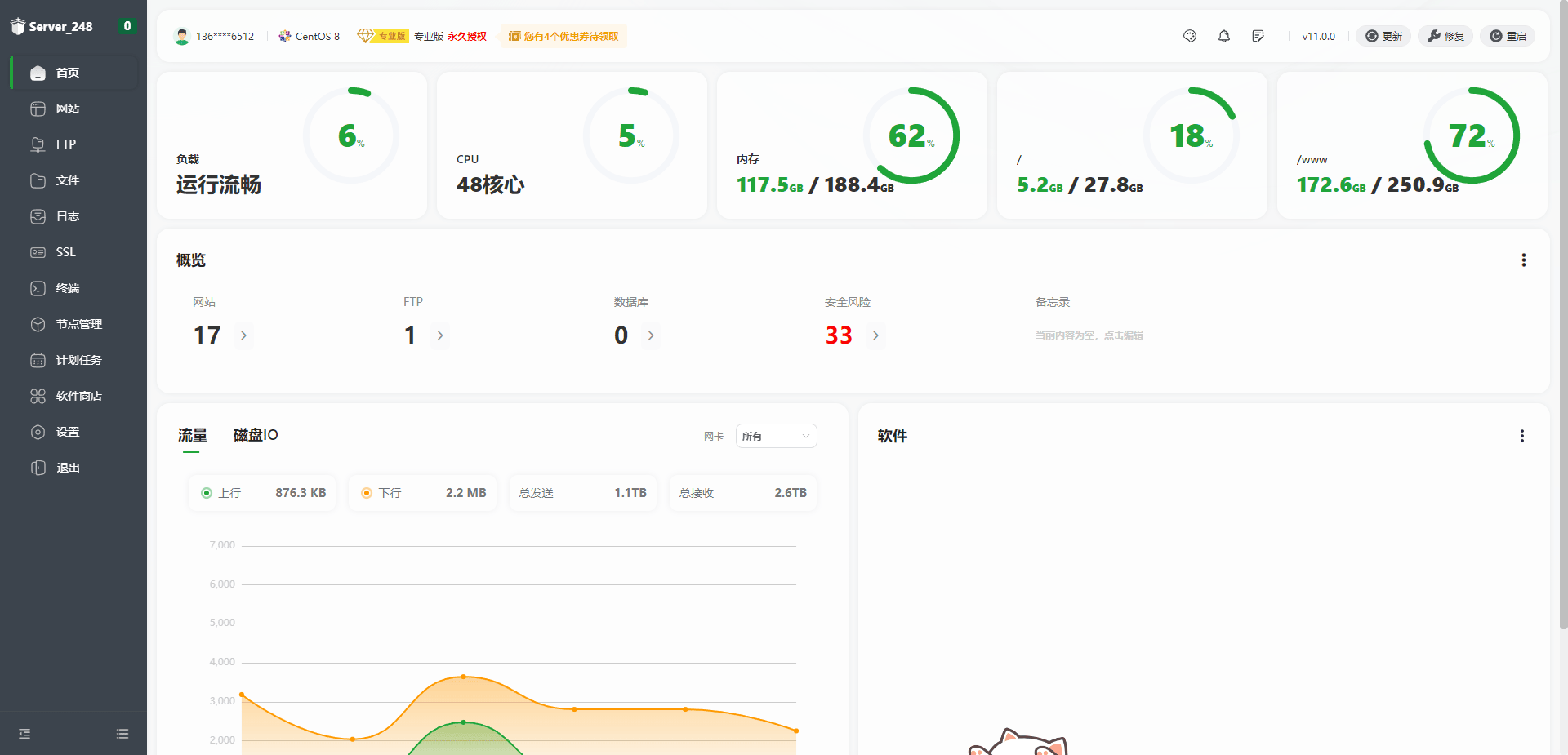The height and width of the screenshot is (755, 1568).
Task: Toggle the 下行 downstream series indicator
Action: point(367,493)
